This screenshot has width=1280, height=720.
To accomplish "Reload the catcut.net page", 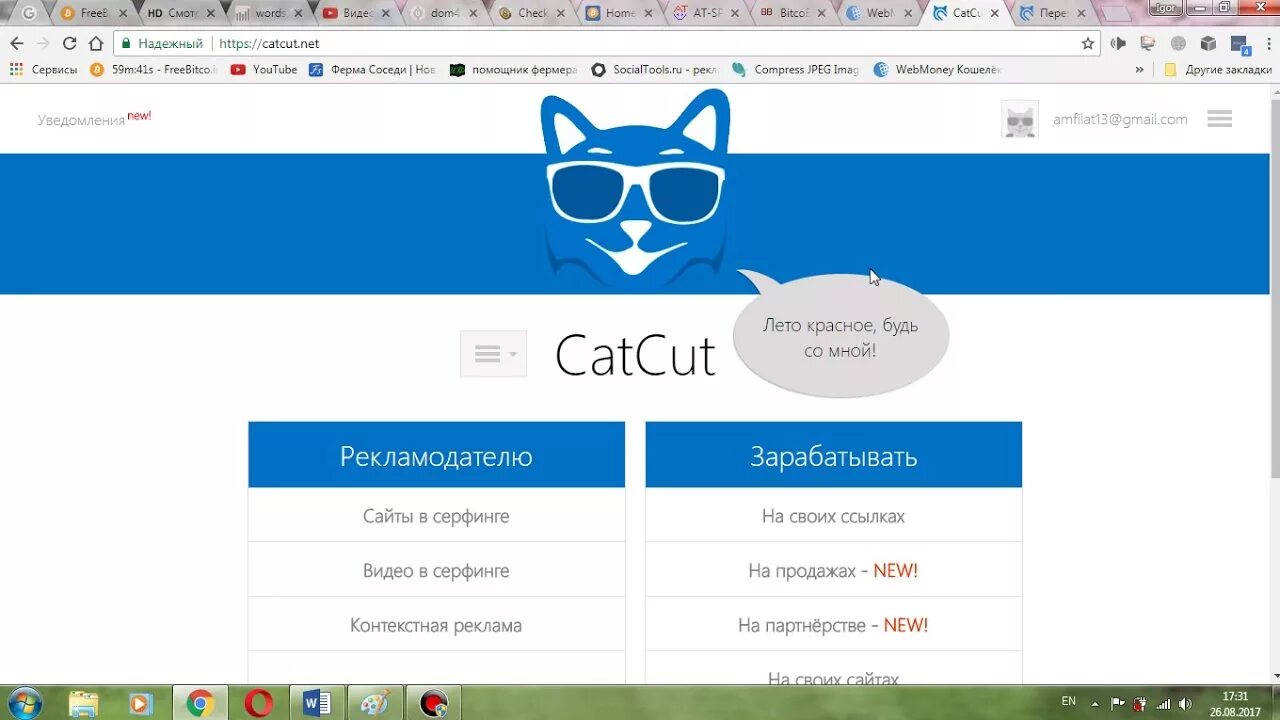I will 69,44.
